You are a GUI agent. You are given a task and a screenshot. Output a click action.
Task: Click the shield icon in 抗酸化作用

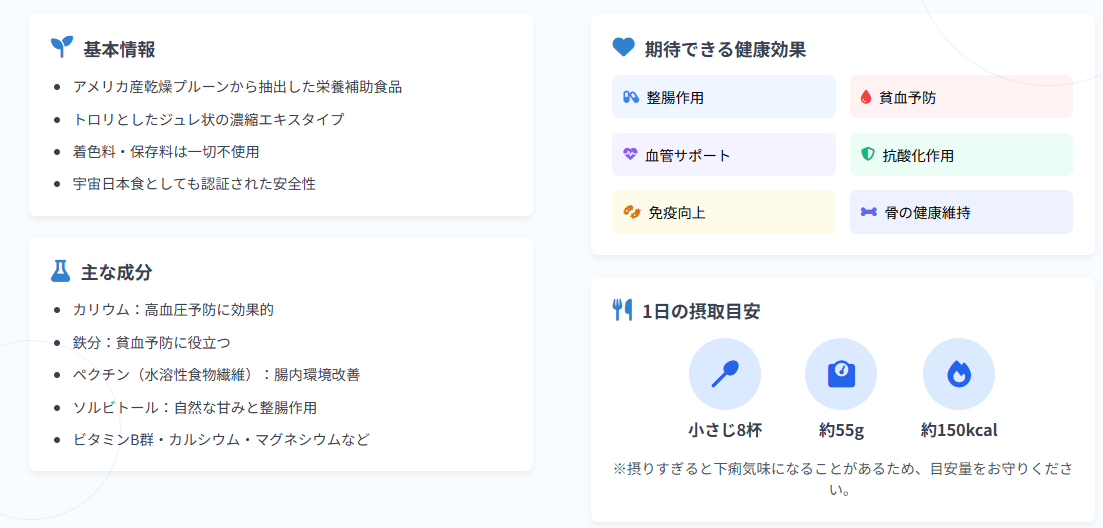click(867, 155)
